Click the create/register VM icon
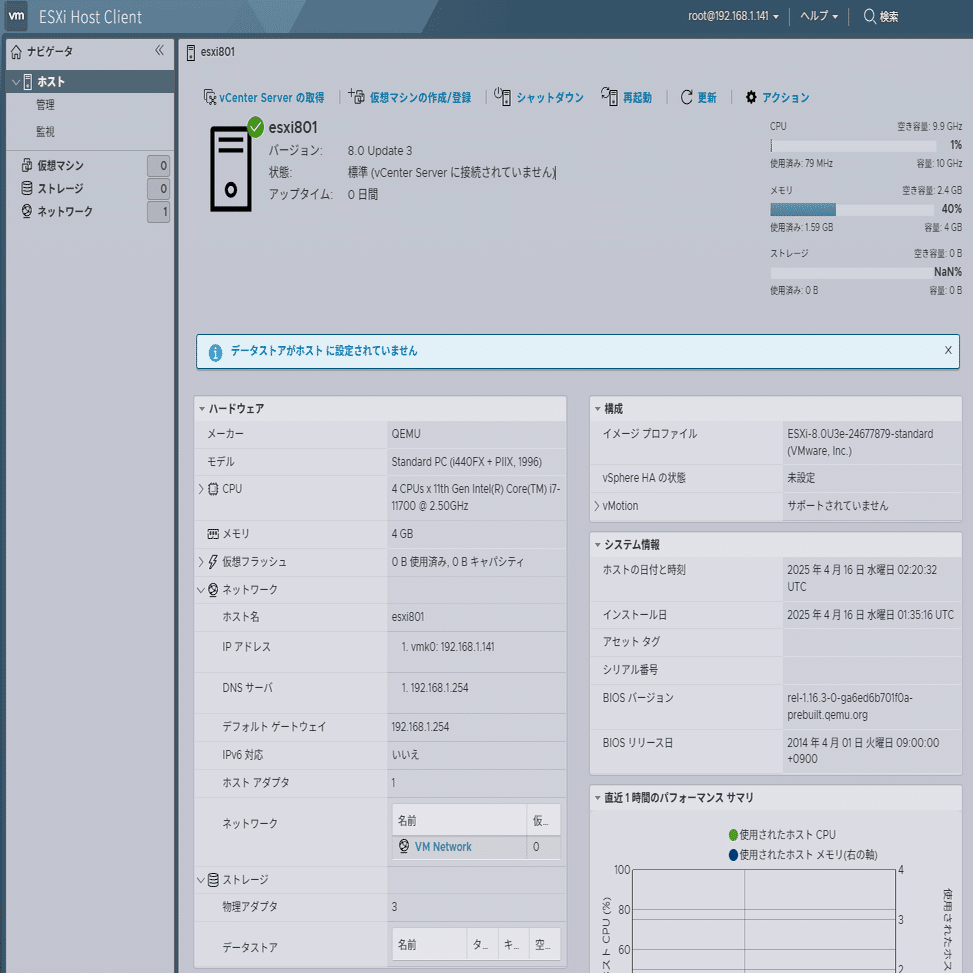 pyautogui.click(x=356, y=96)
